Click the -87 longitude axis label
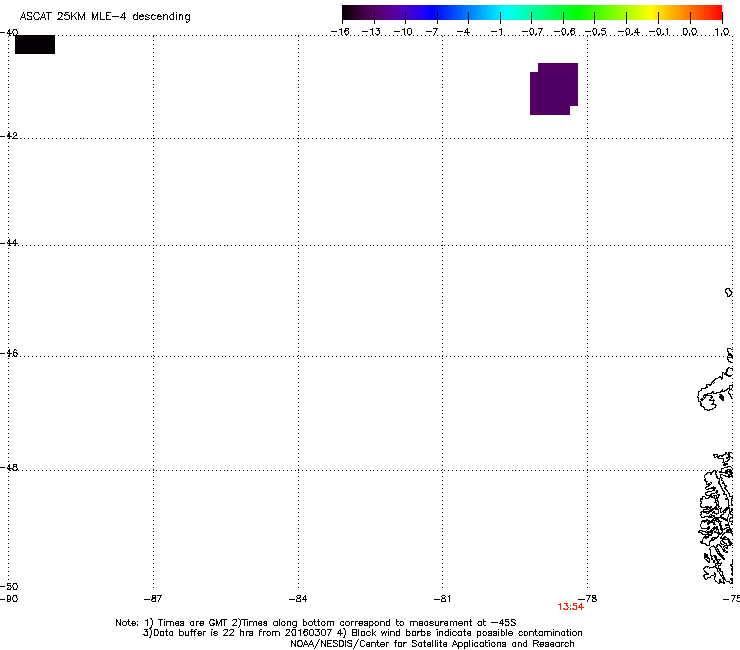The width and height of the screenshot is (740, 650). point(152,599)
